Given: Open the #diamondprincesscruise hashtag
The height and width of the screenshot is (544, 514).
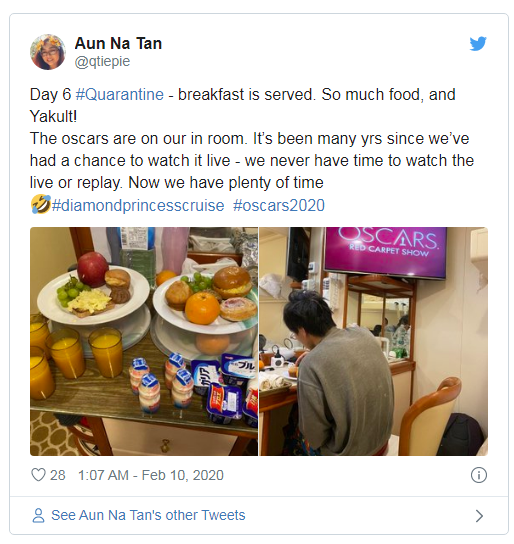Looking at the screenshot, I should pyautogui.click(x=138, y=205).
